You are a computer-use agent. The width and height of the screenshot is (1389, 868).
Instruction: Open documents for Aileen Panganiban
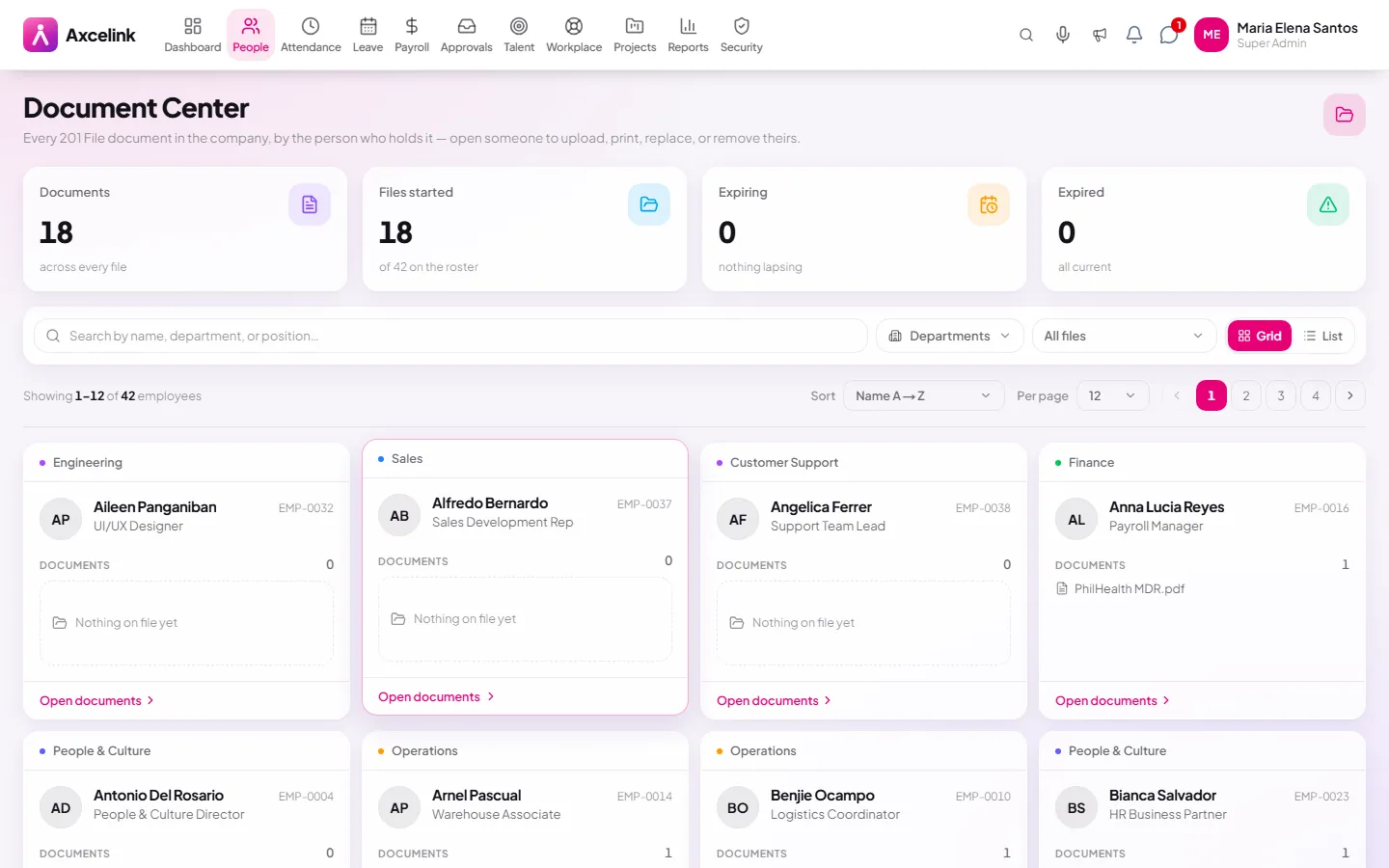click(96, 701)
